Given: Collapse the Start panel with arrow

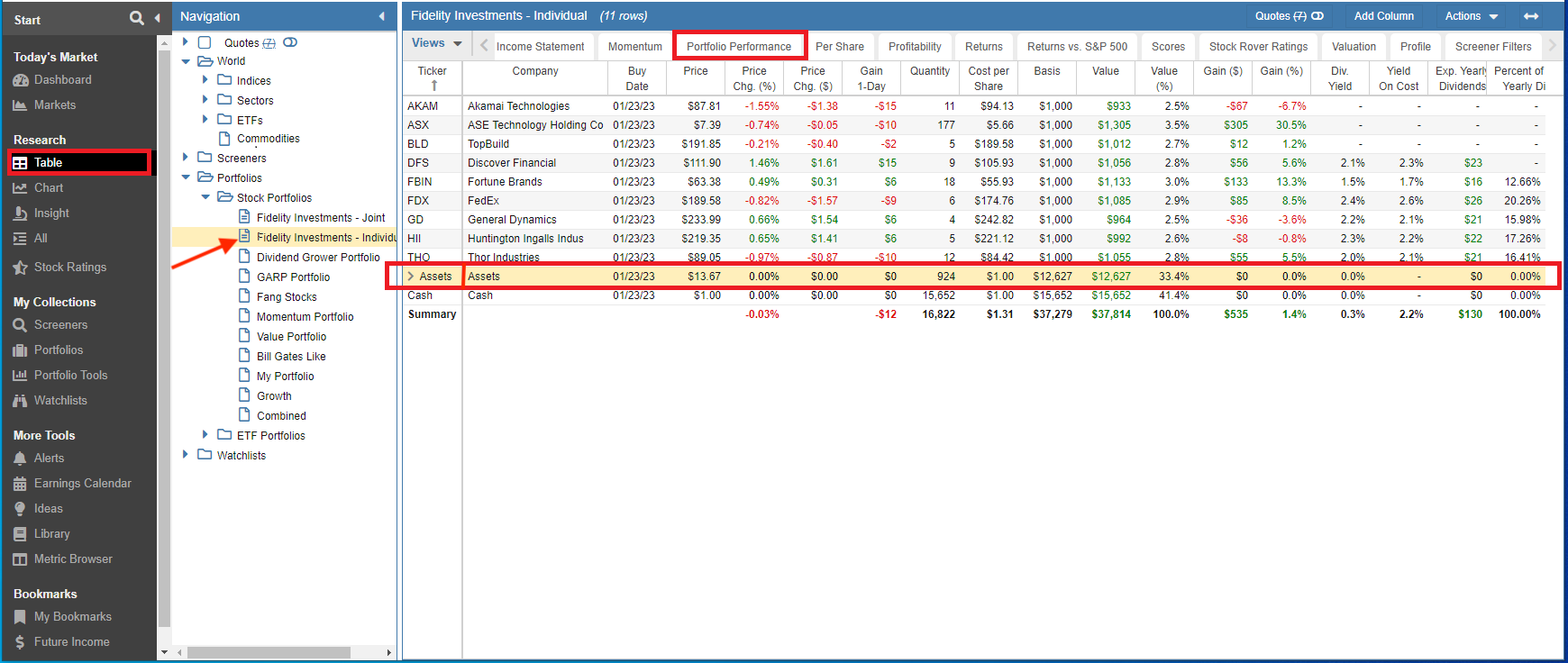Looking at the screenshot, I should coord(157,18).
